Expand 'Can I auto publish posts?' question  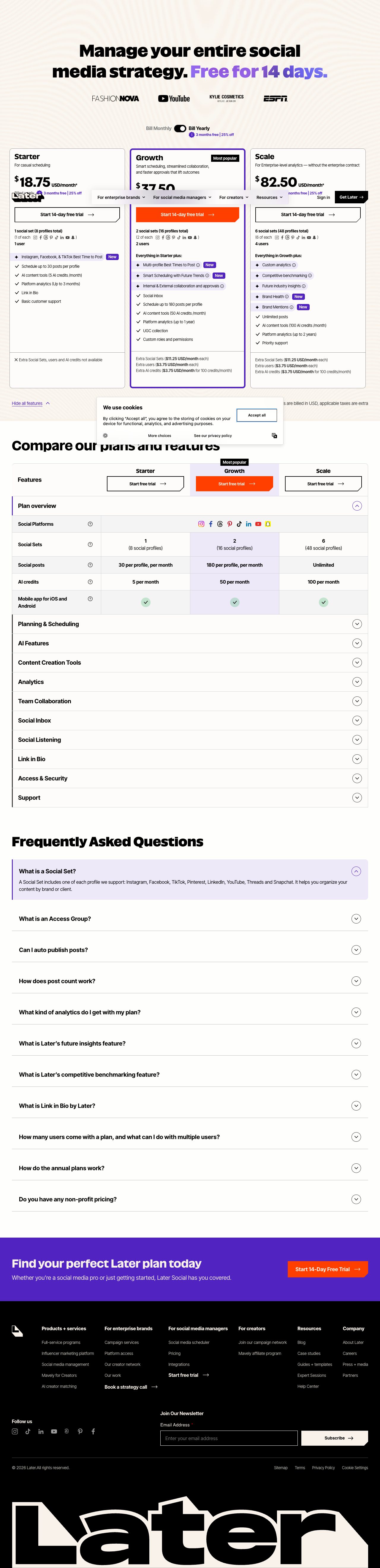[356, 950]
